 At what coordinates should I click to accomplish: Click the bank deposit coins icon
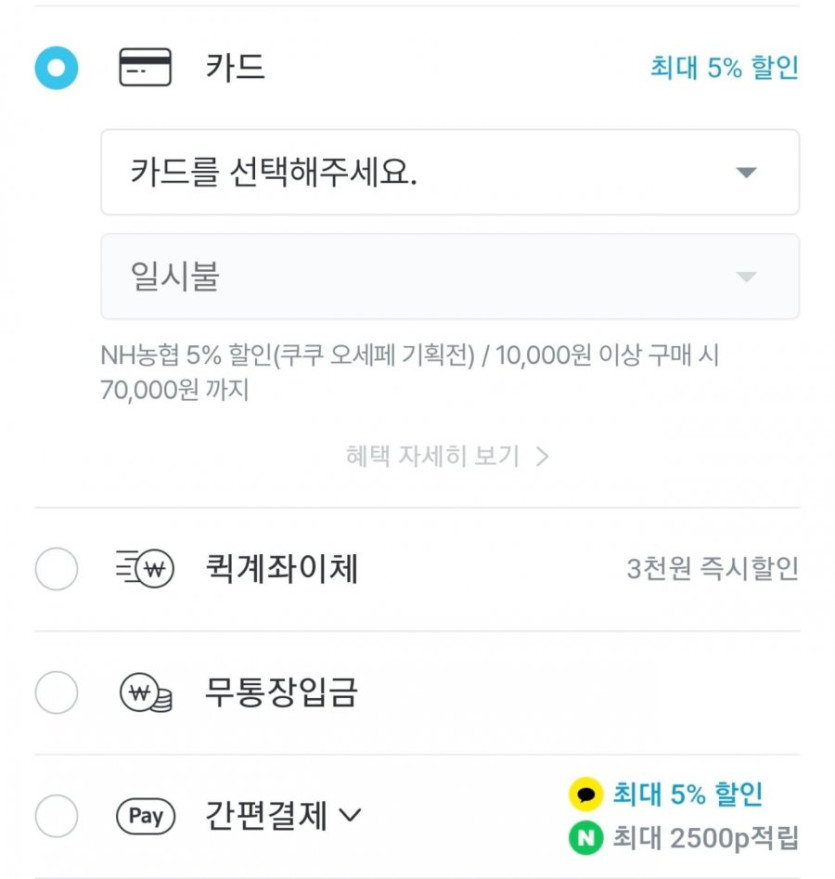tap(145, 693)
